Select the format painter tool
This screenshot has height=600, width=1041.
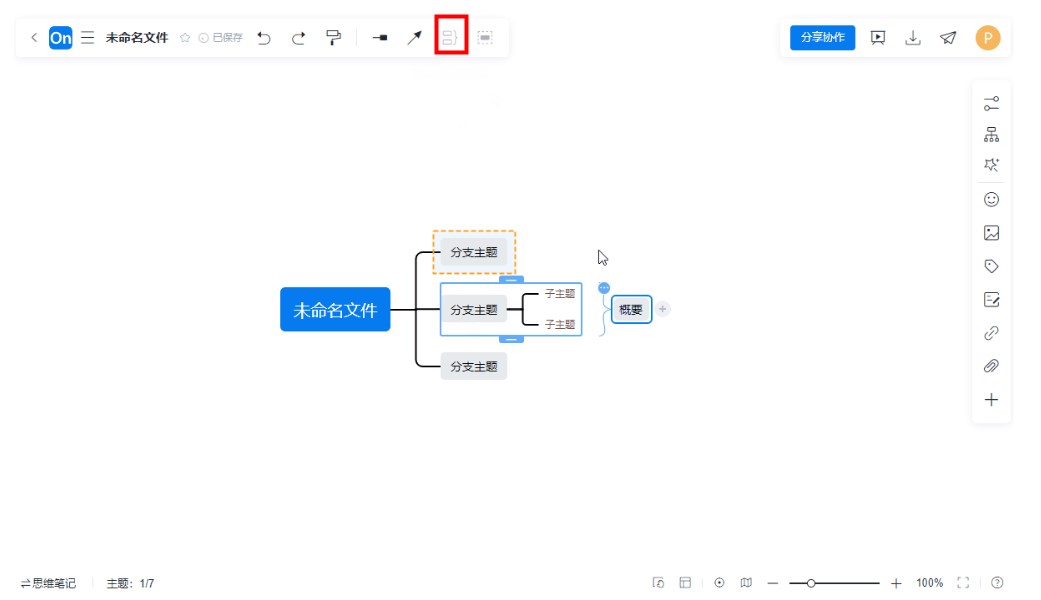pos(333,38)
